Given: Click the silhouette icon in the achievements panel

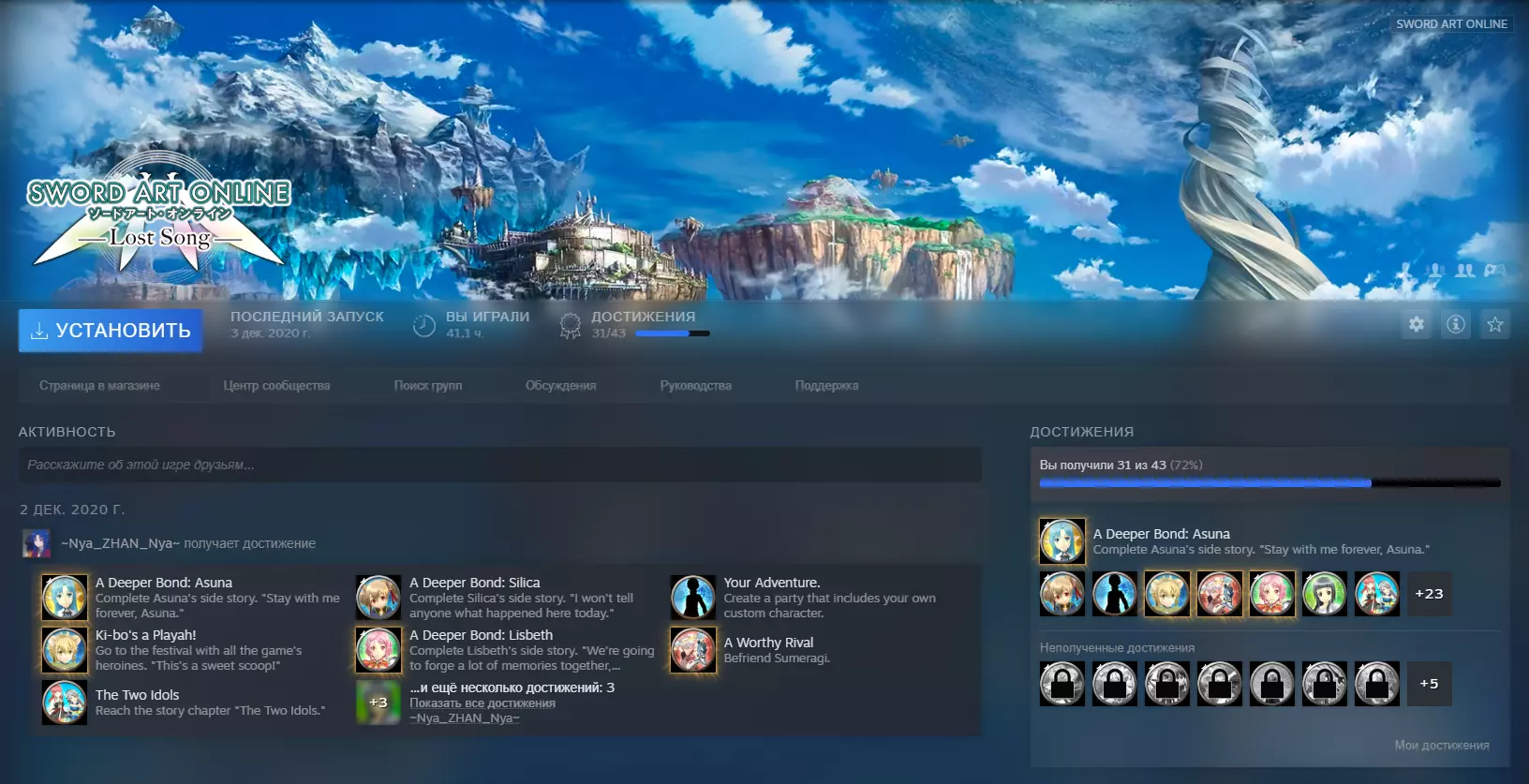Looking at the screenshot, I should (1115, 594).
